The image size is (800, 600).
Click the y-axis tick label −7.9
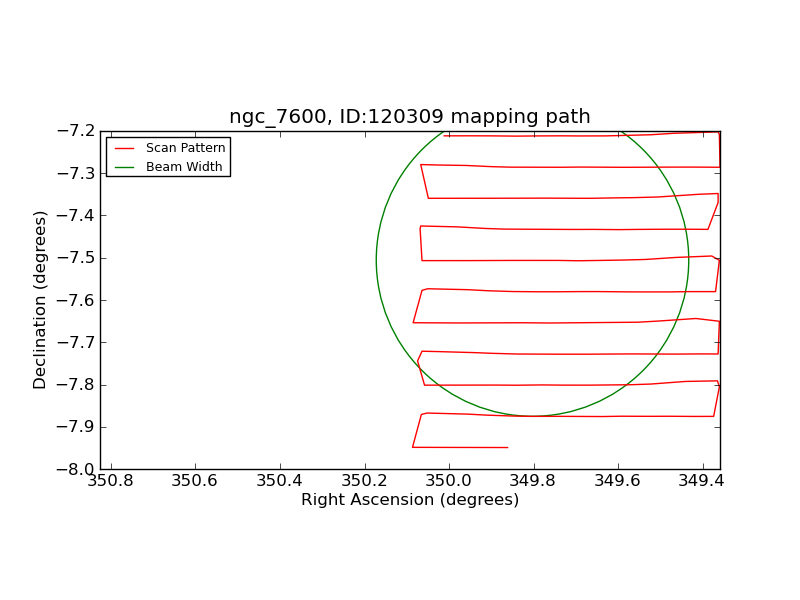[76, 427]
